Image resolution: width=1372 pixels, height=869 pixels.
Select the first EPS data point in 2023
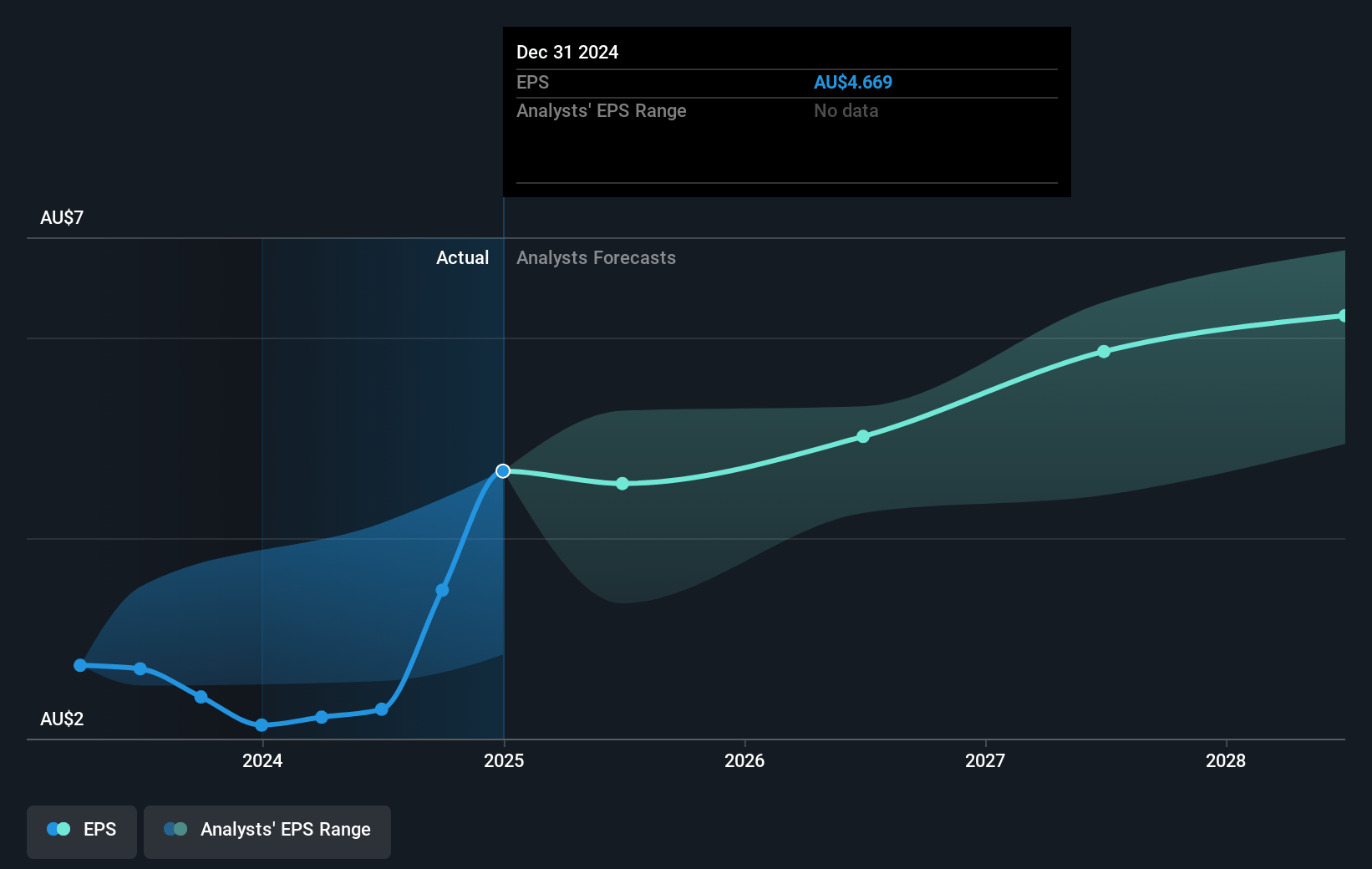click(x=80, y=665)
